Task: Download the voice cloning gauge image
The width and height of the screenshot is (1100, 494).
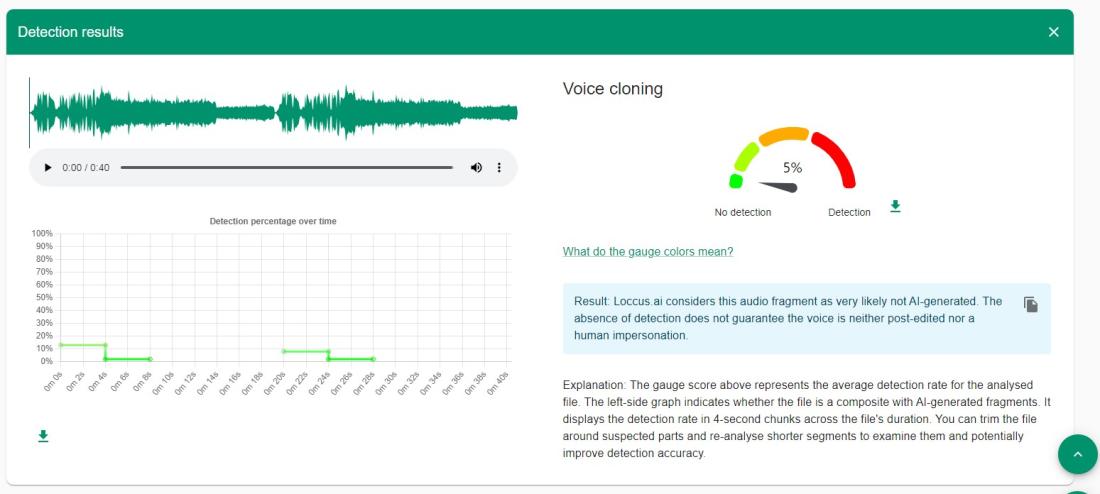Action: 895,205
